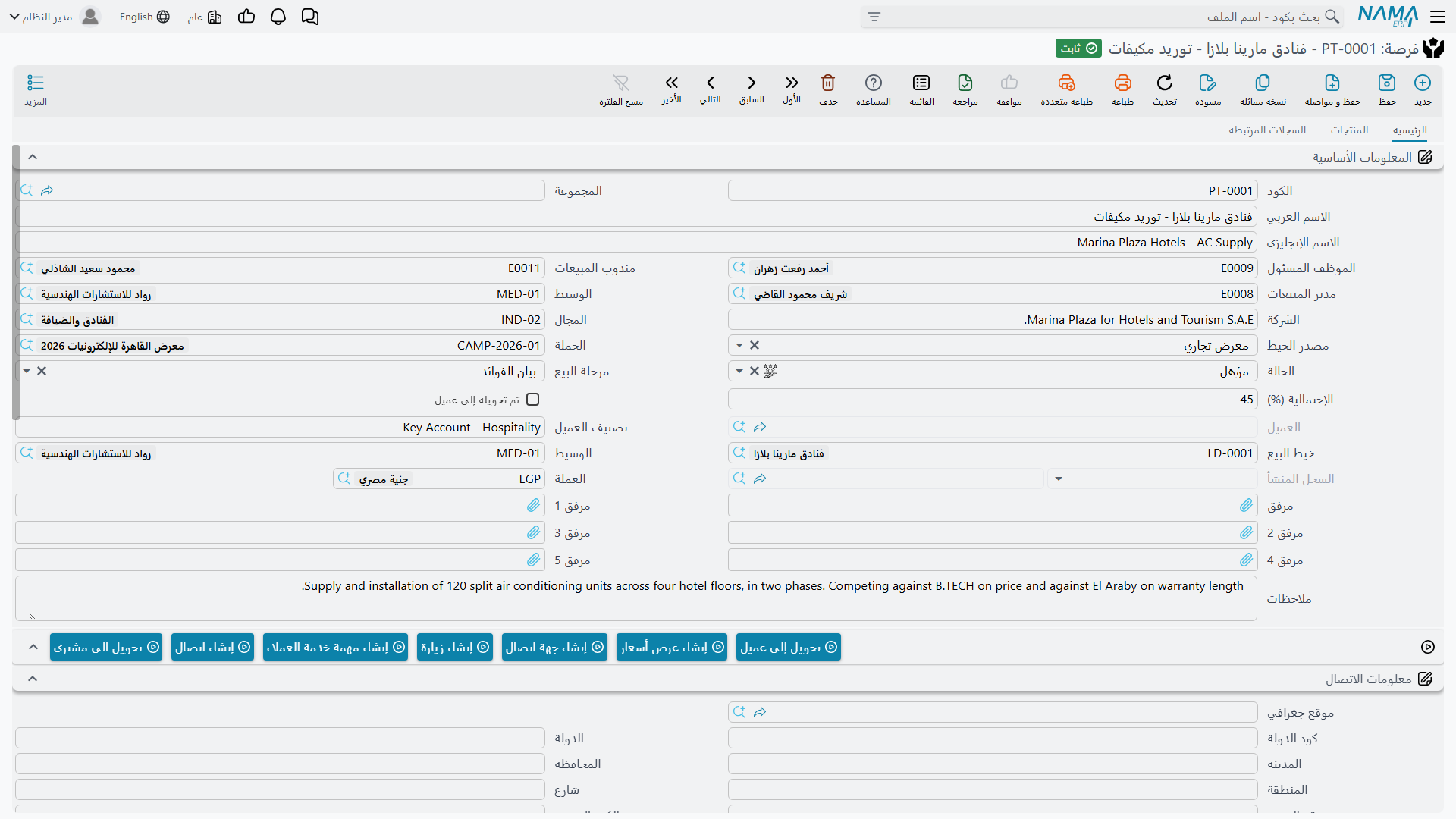
Task: Click the lookup icon in الحملة field
Action: click(27, 345)
